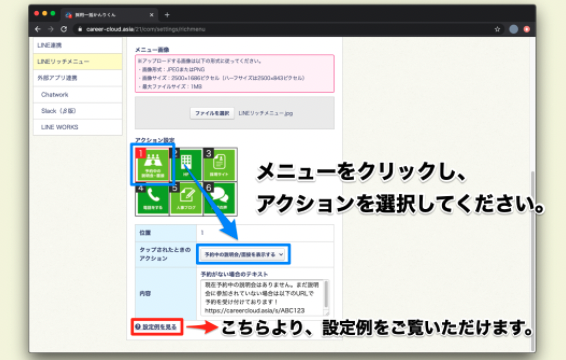Open the 設定例を見る help link
This screenshot has height=360, width=566.
tap(156, 327)
